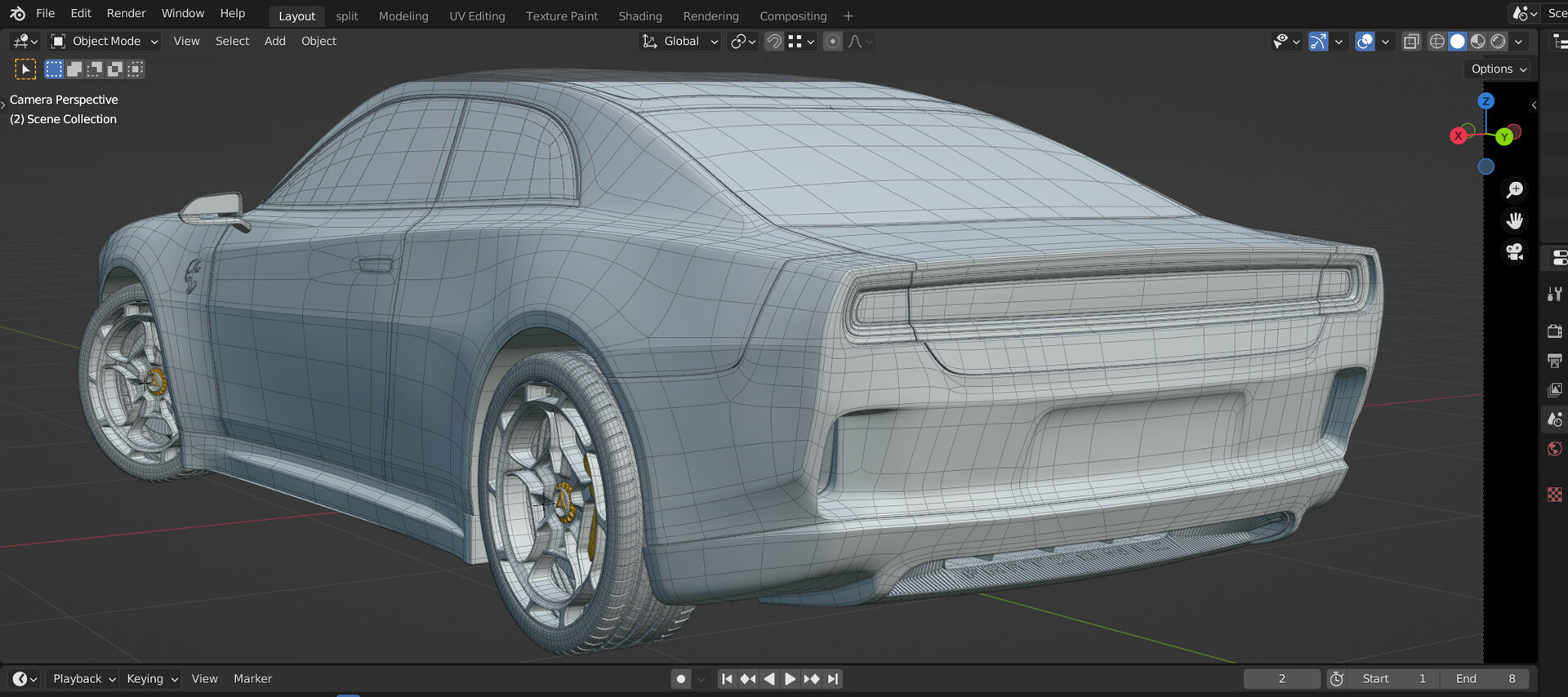
Task: Choose Subtract from selection mode
Action: pyautogui.click(x=95, y=69)
